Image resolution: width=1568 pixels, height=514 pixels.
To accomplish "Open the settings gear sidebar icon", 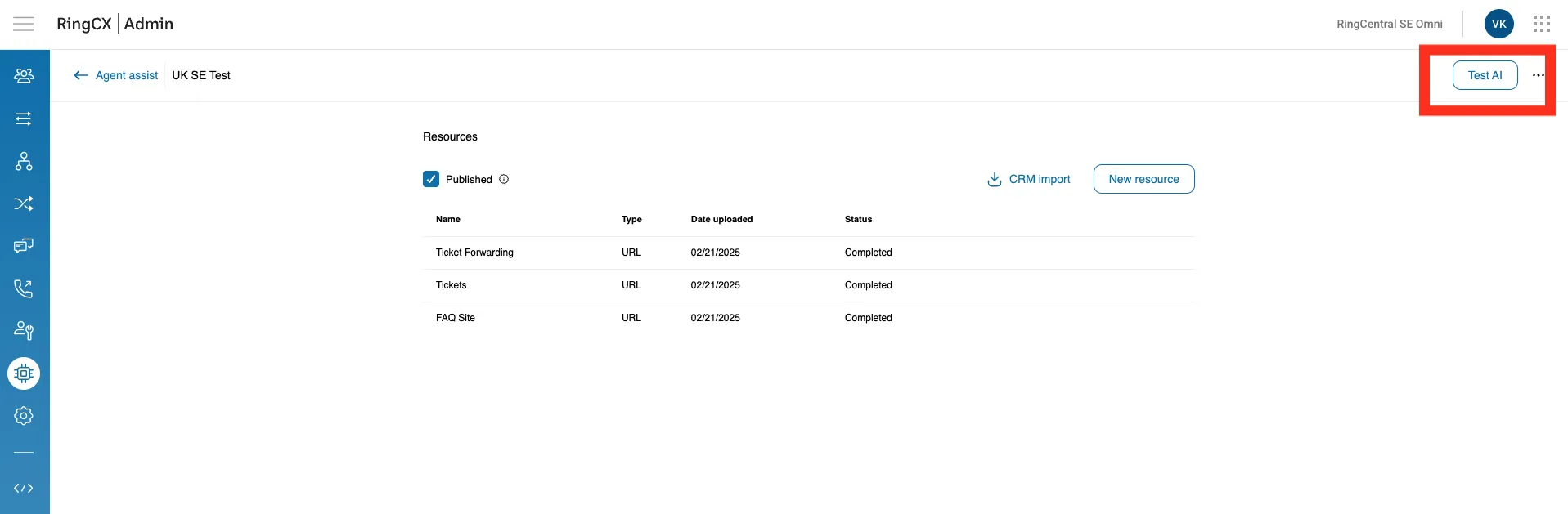I will [x=24, y=416].
